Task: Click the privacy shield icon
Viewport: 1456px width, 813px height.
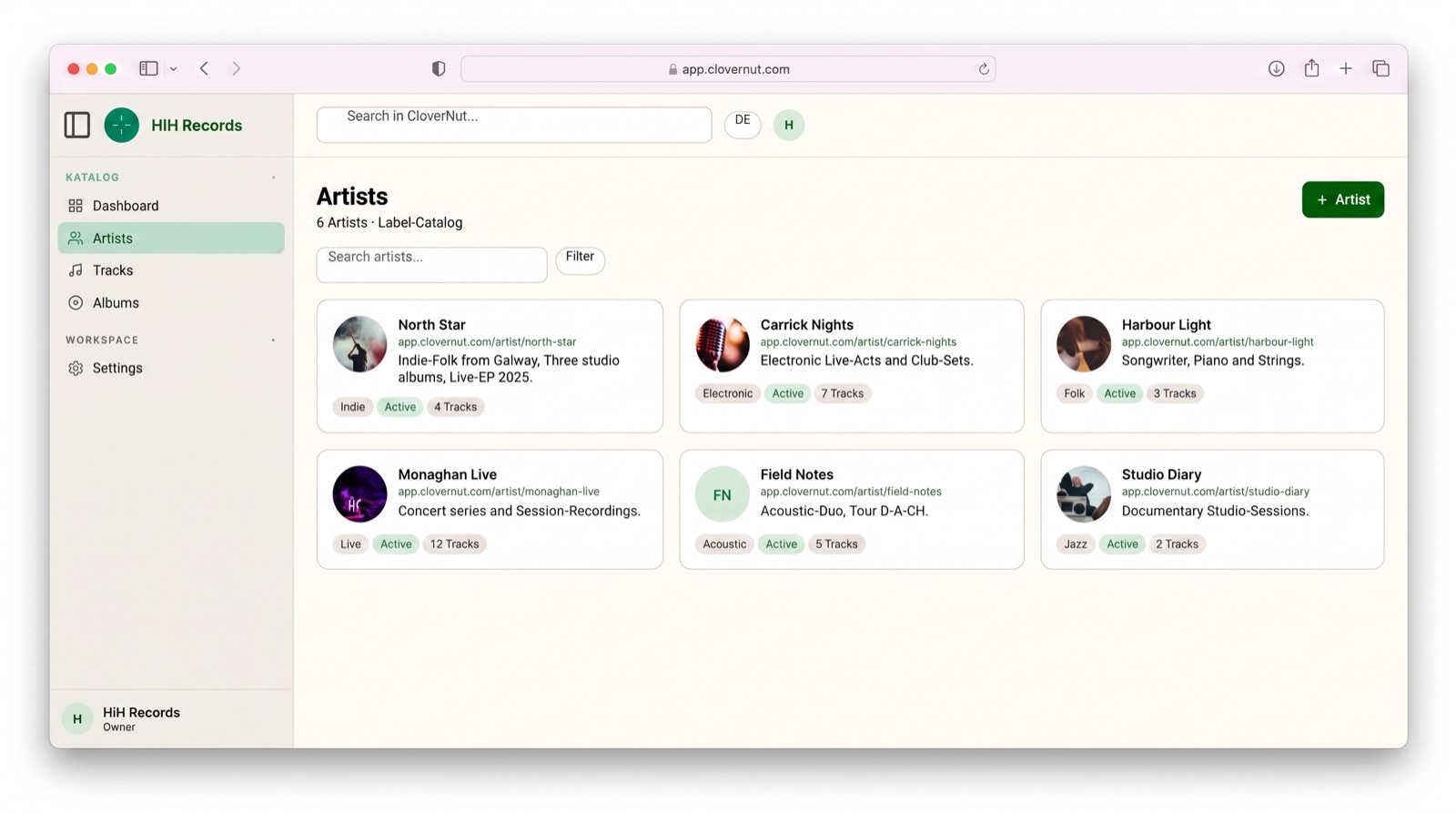Action: [x=439, y=68]
